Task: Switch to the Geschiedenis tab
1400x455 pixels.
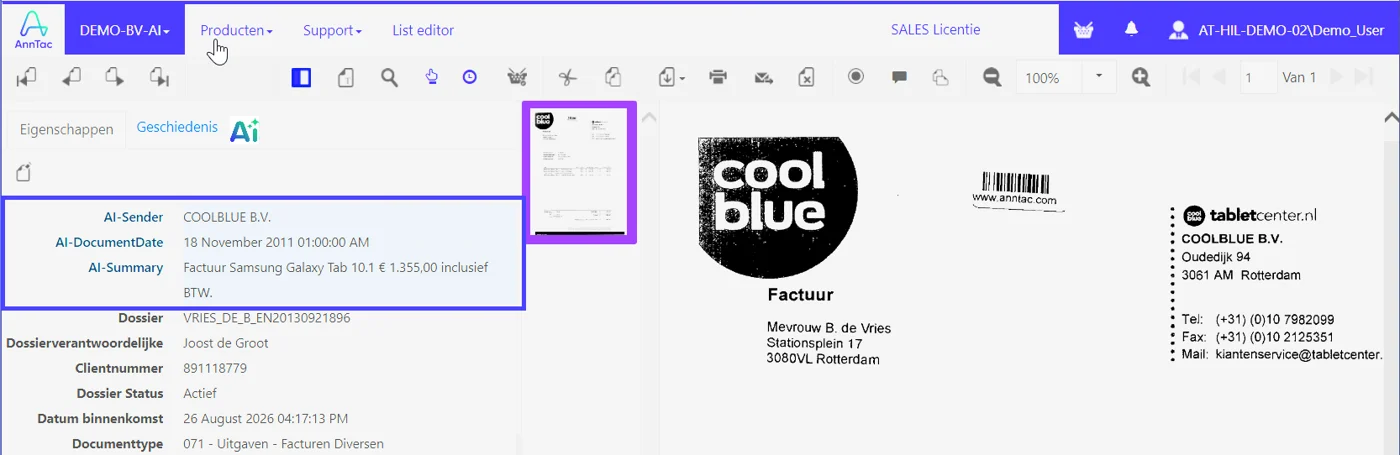Action: click(177, 127)
